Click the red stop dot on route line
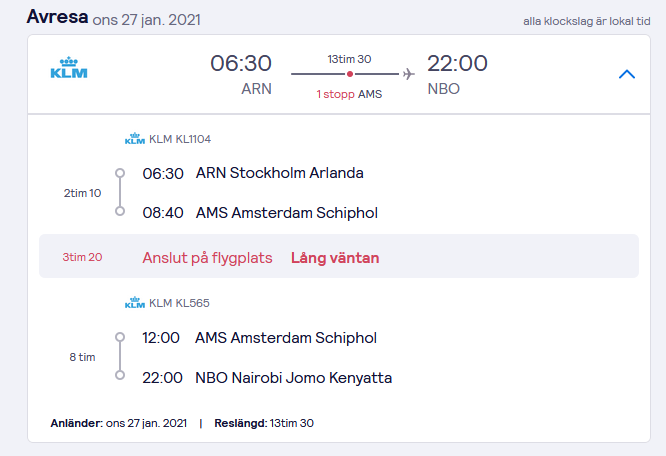666x456 pixels. click(349, 74)
